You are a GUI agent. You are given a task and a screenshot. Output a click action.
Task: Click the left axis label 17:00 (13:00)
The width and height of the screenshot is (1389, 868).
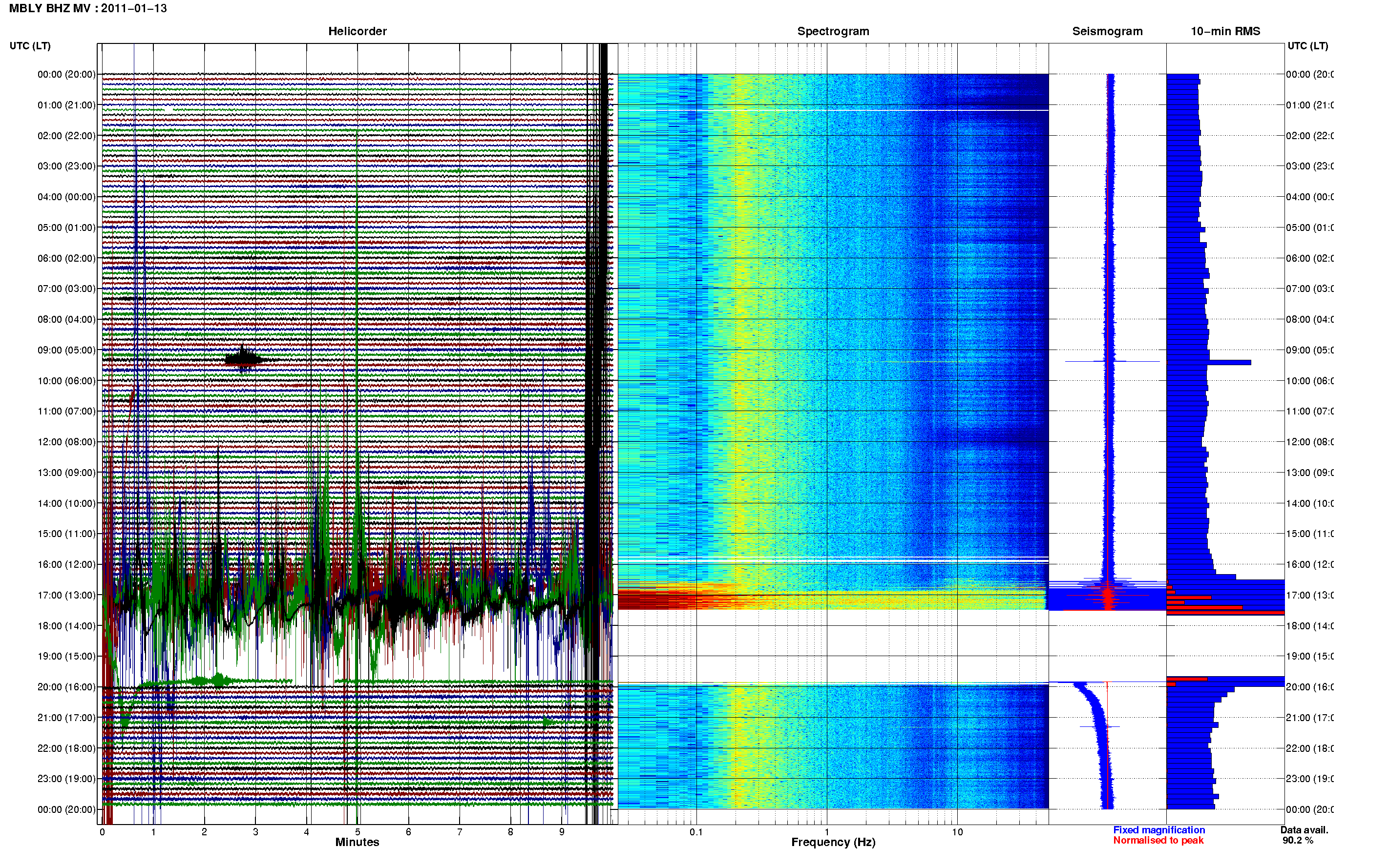pos(66,595)
